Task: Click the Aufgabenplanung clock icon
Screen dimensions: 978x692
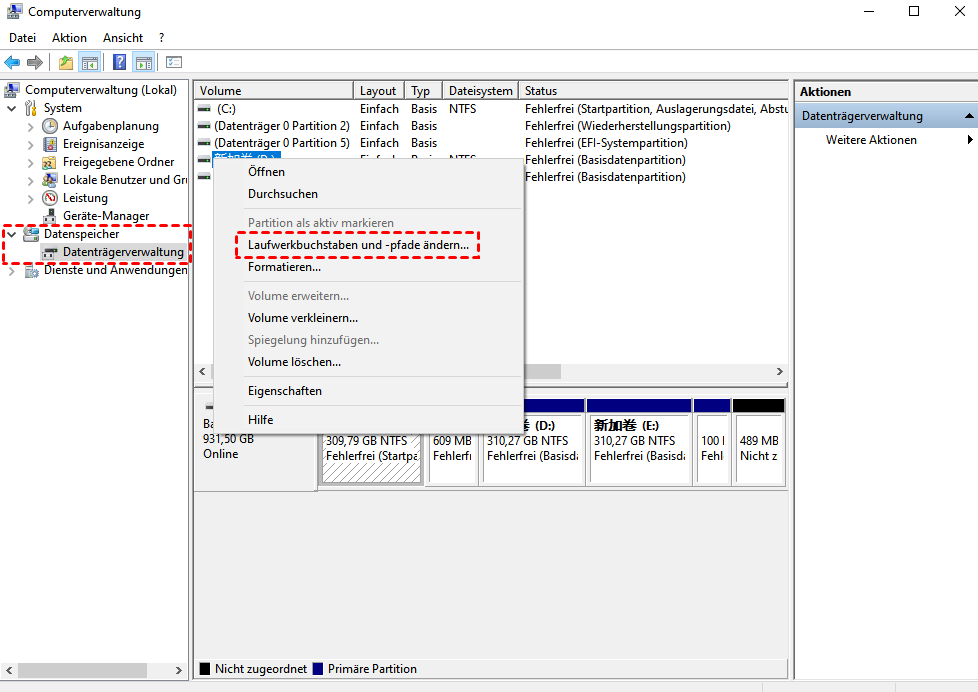Action: click(x=50, y=126)
